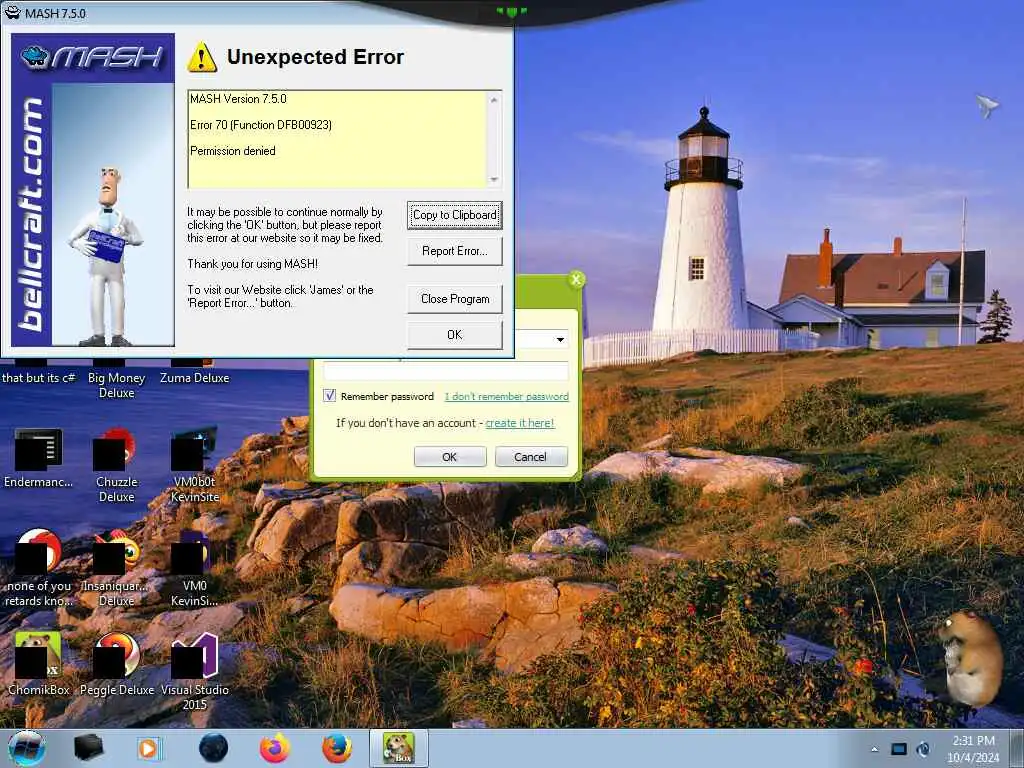Select the 'that but its c#' desktop icon
1024x768 pixels.
39,374
